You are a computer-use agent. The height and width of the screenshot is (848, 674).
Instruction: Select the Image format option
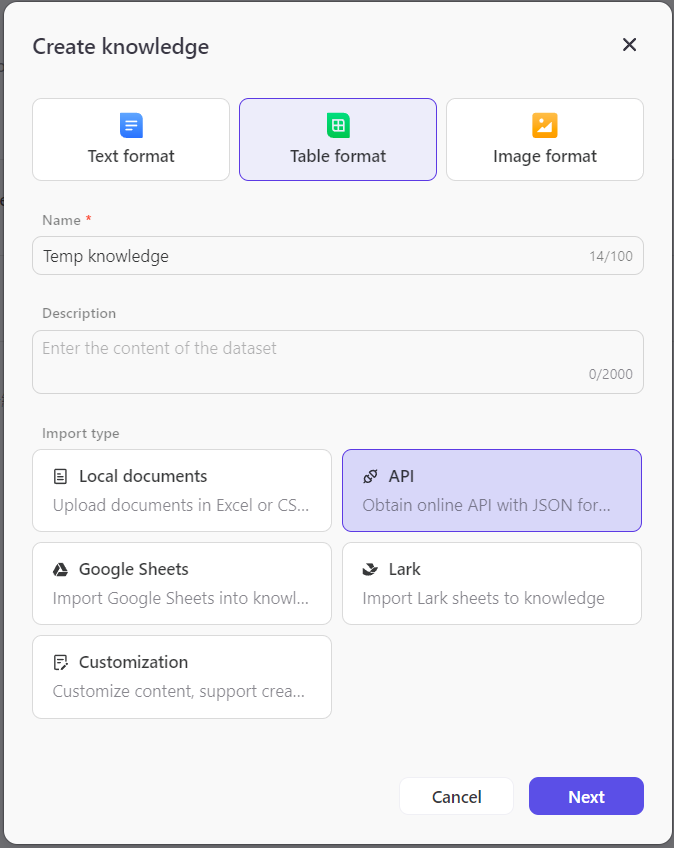pos(544,140)
